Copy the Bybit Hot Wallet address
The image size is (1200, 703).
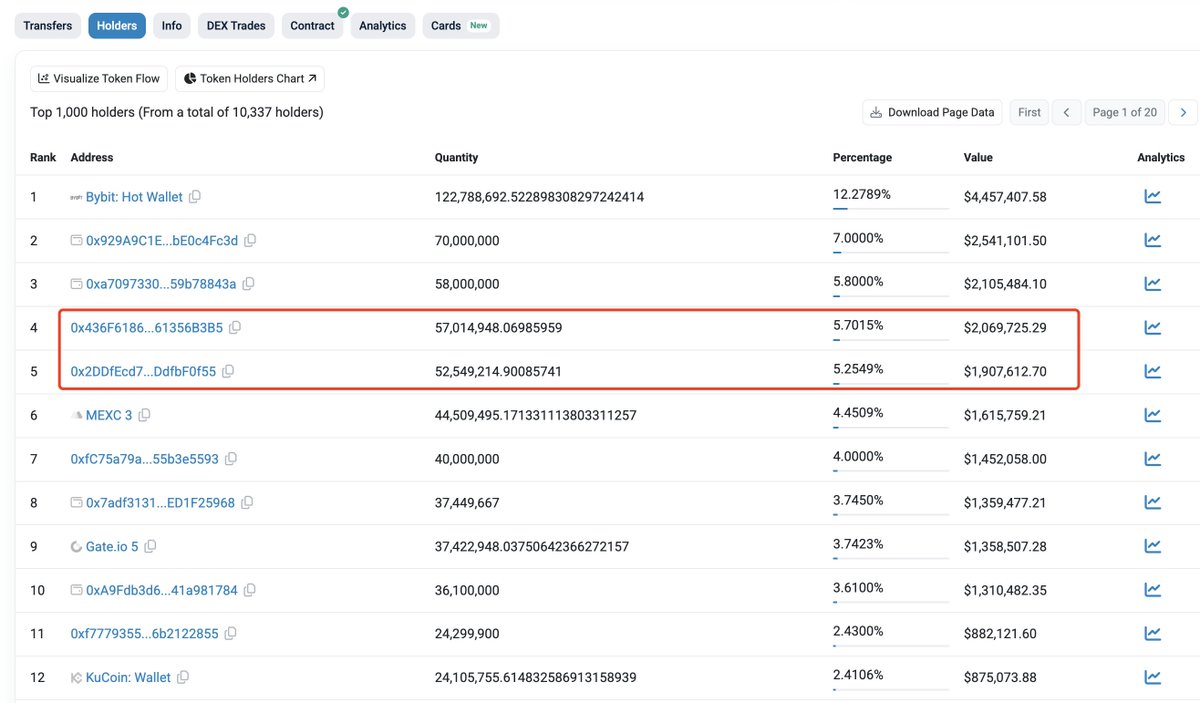(195, 197)
